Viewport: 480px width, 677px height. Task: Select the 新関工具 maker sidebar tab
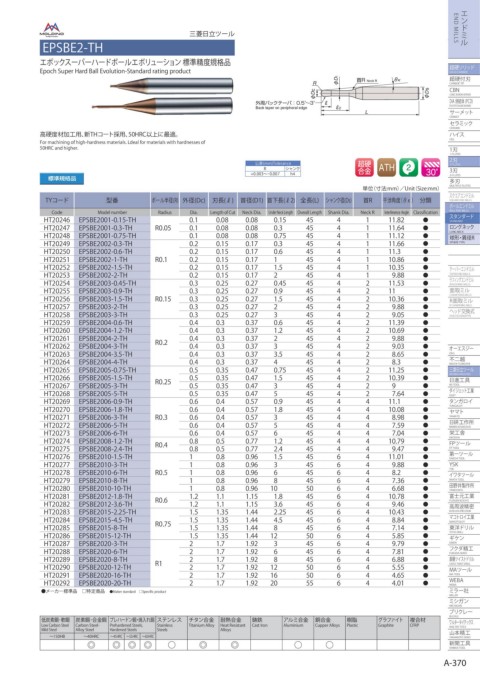[x=464, y=644]
